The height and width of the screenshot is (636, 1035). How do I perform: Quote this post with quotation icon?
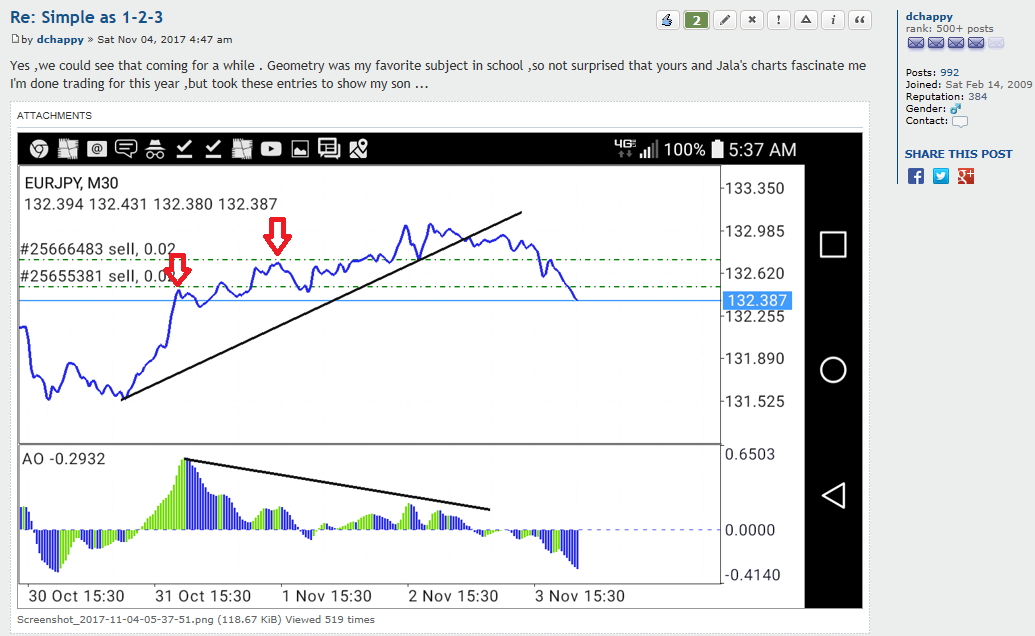coord(859,20)
